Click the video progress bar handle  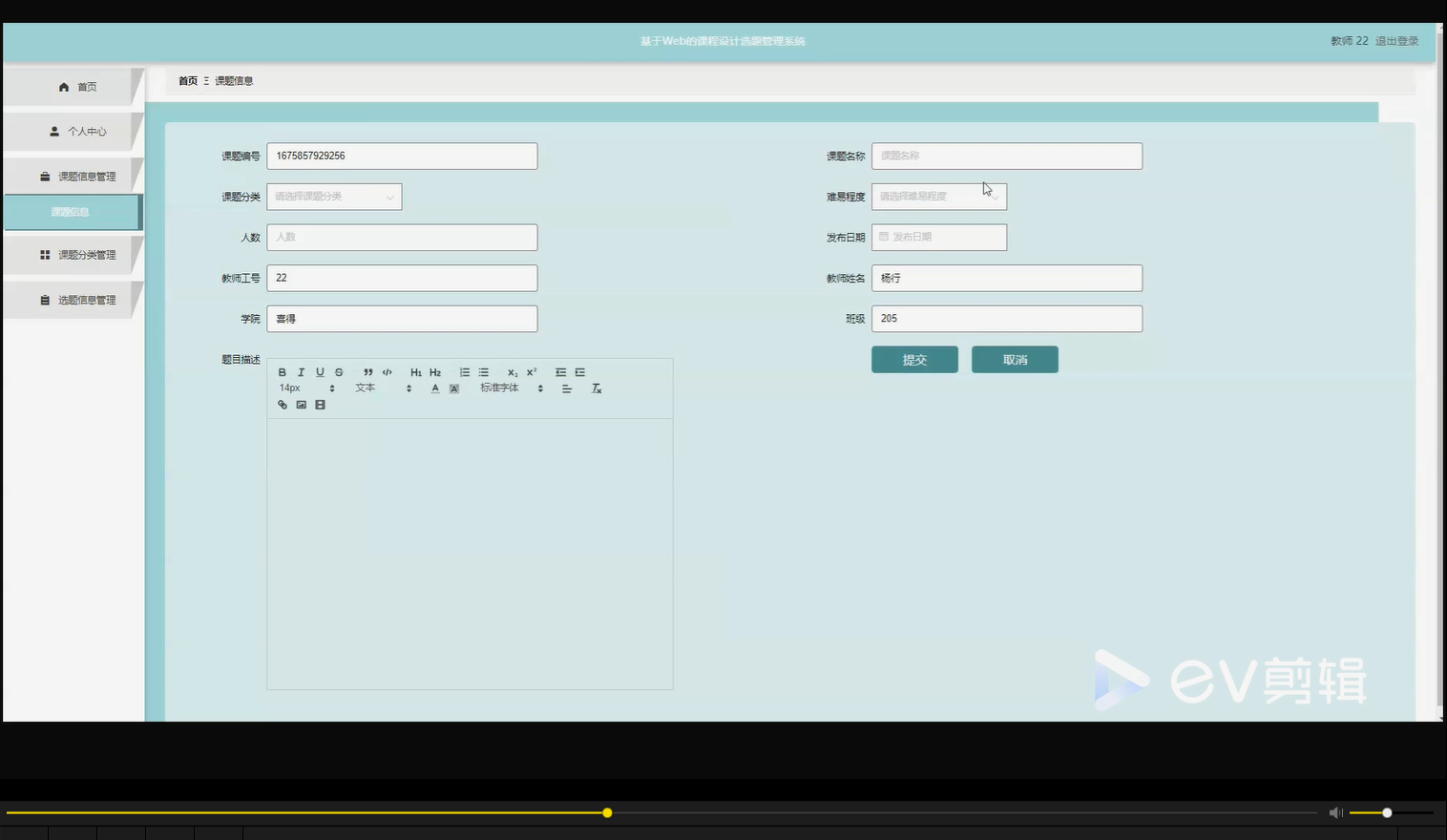click(x=607, y=813)
